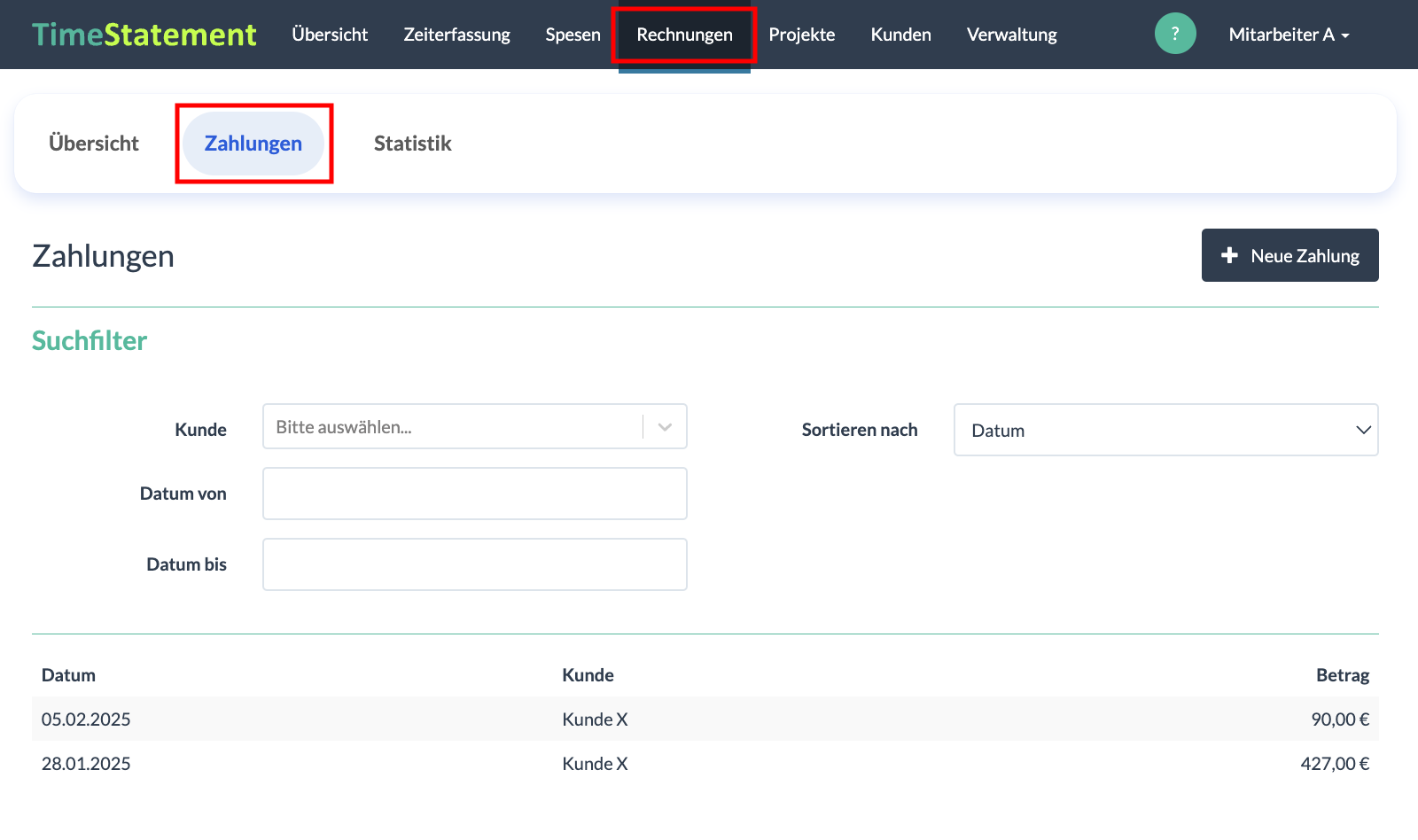Screen dimensions: 1418x840
Task: Open the help question mark icon
Action: [1175, 35]
